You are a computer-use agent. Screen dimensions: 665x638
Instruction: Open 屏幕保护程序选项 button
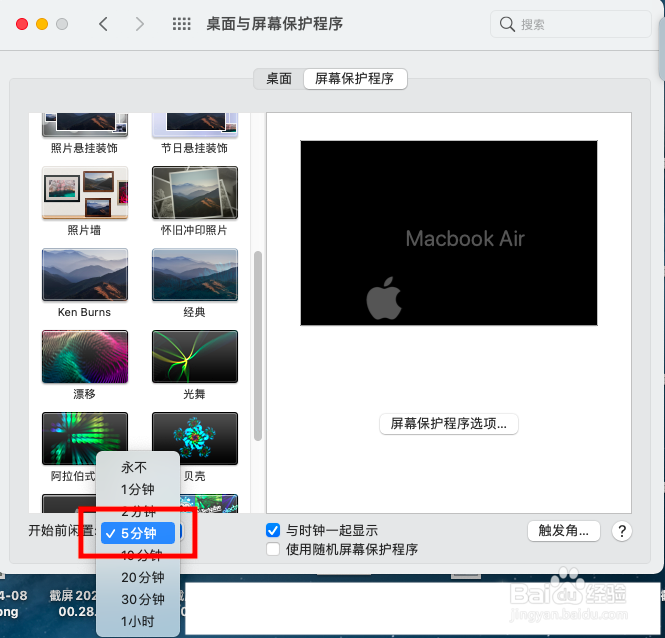tap(449, 424)
